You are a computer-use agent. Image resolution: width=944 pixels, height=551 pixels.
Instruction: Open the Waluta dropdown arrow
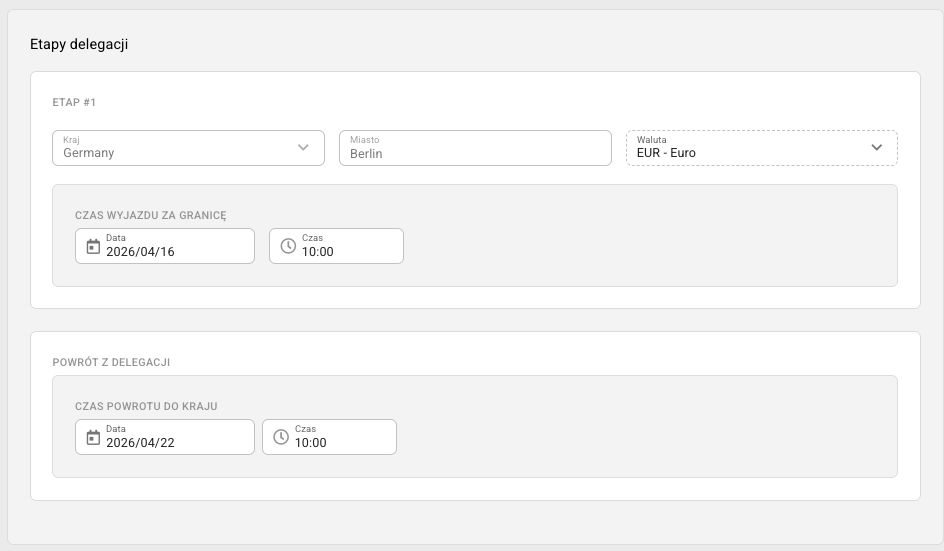877,148
